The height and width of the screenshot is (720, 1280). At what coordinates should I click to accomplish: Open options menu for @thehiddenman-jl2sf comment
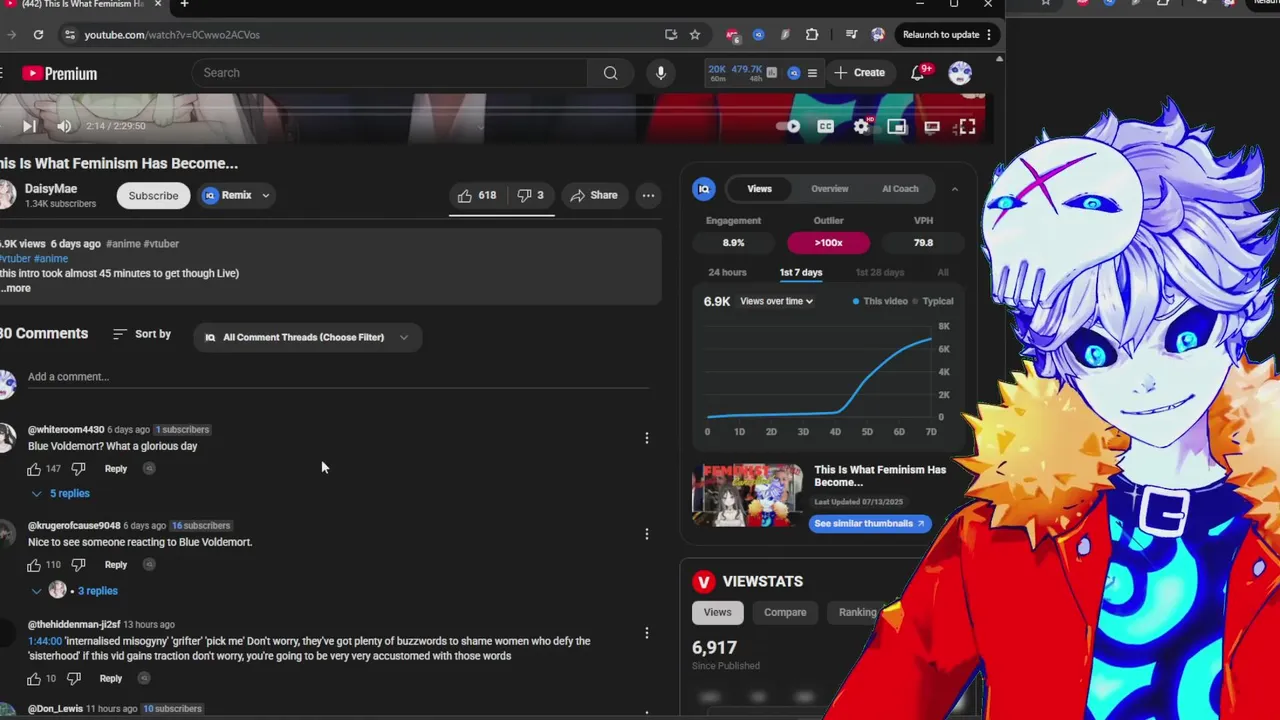pos(647,633)
